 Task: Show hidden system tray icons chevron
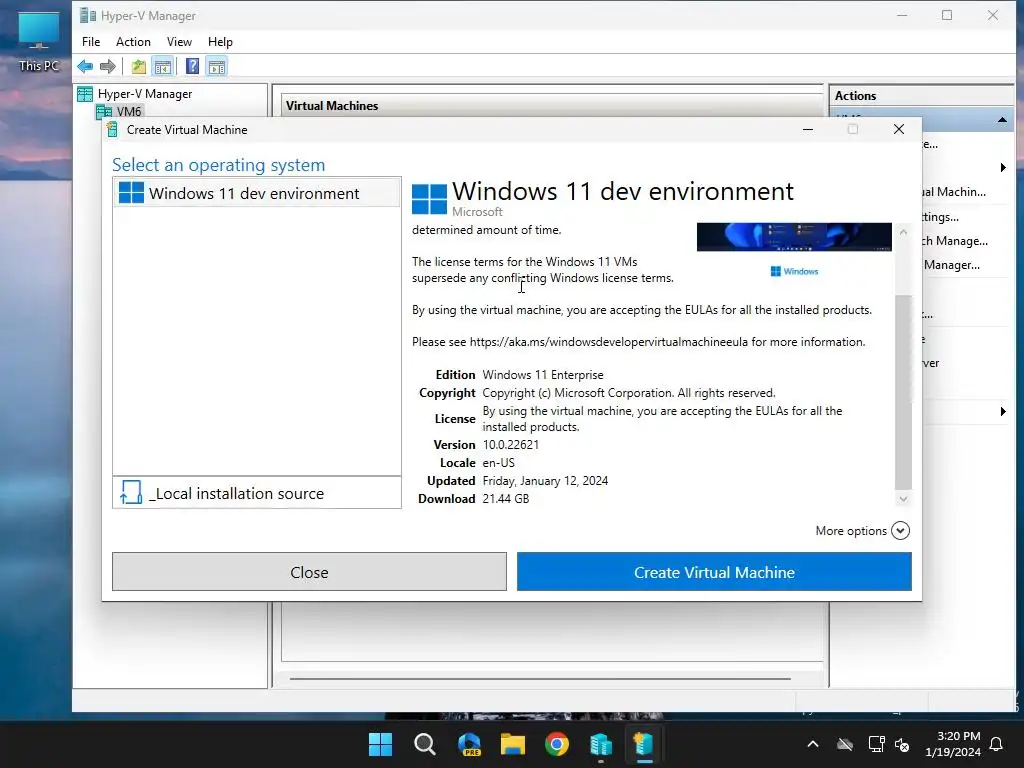tap(812, 744)
